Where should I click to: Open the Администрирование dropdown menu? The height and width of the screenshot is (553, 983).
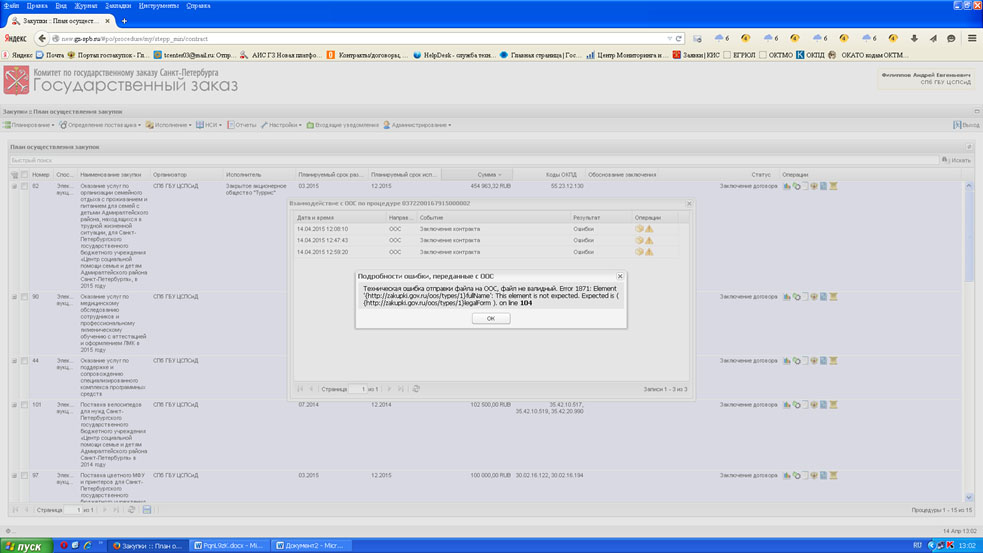[417, 125]
